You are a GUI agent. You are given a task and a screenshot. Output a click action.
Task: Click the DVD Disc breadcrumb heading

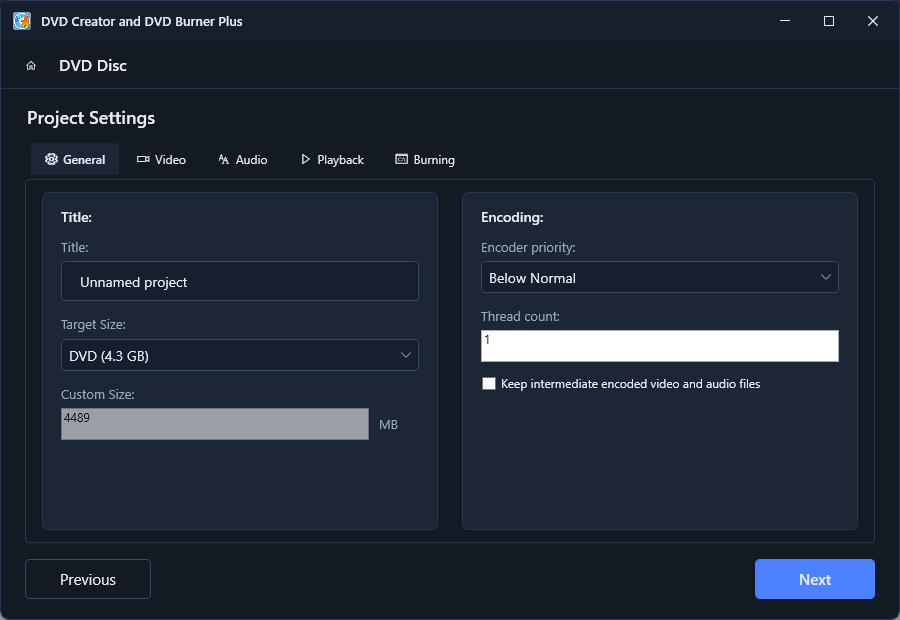click(93, 65)
